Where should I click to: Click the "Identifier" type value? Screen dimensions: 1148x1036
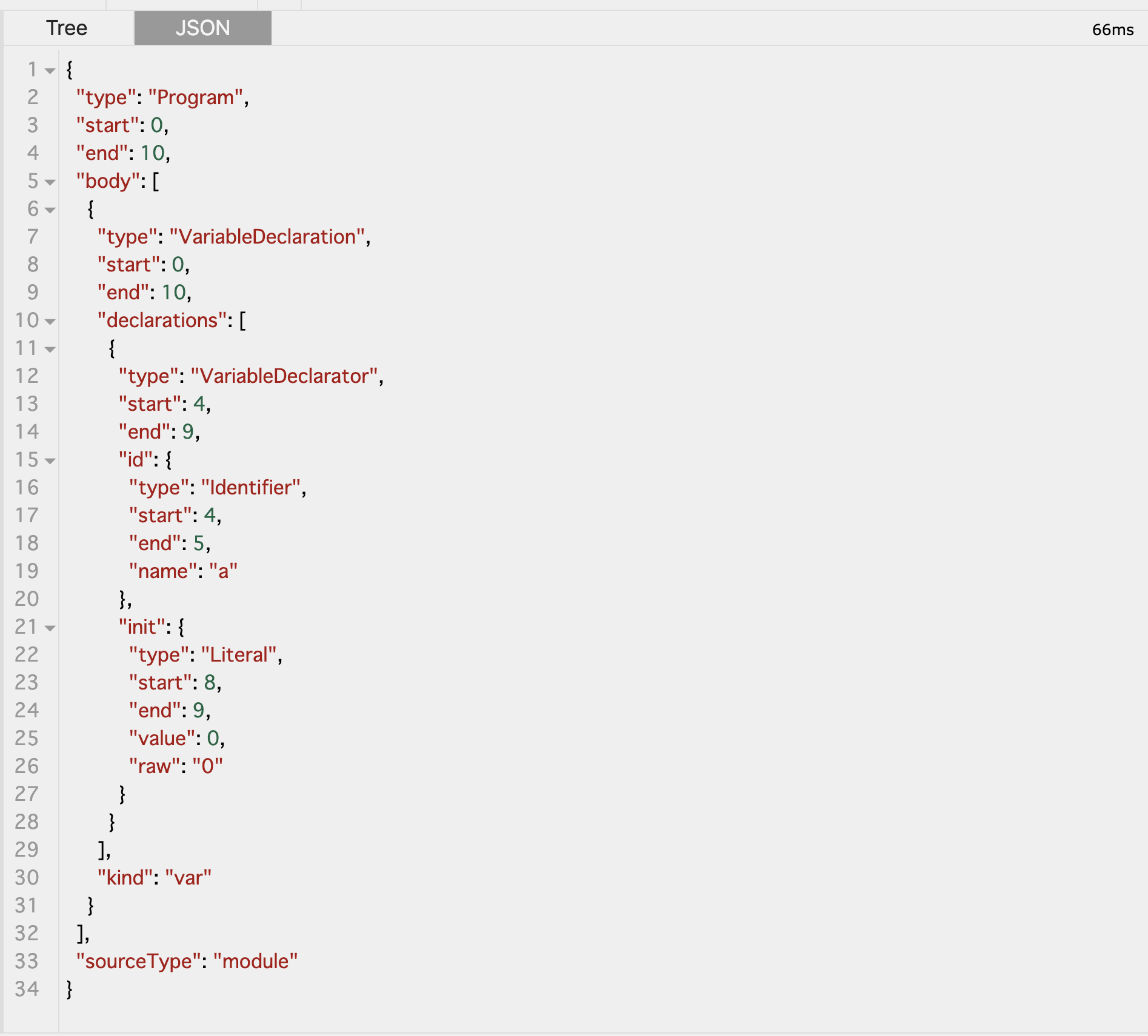click(x=251, y=488)
